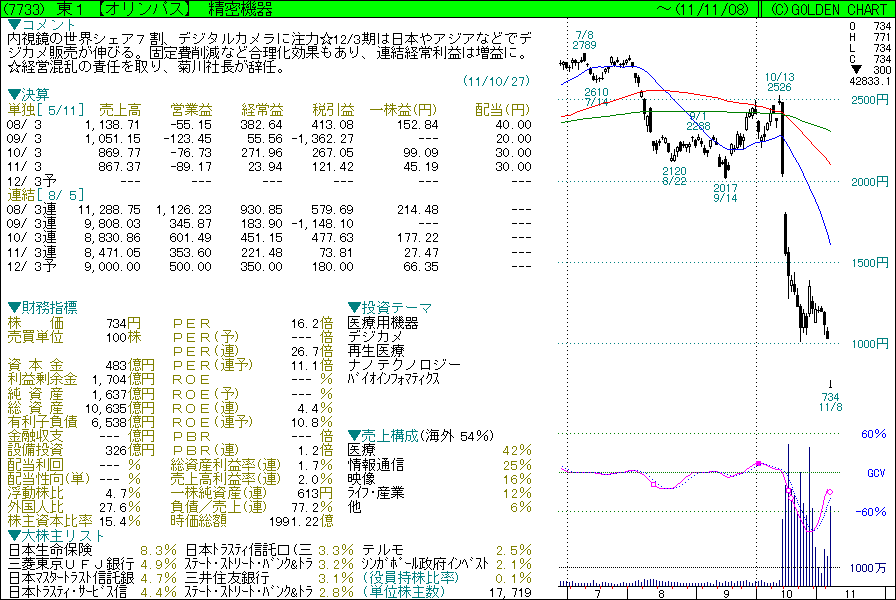Screen dimensions: 896x600
Task: Select the デジカメ investment theme
Action: (375, 337)
